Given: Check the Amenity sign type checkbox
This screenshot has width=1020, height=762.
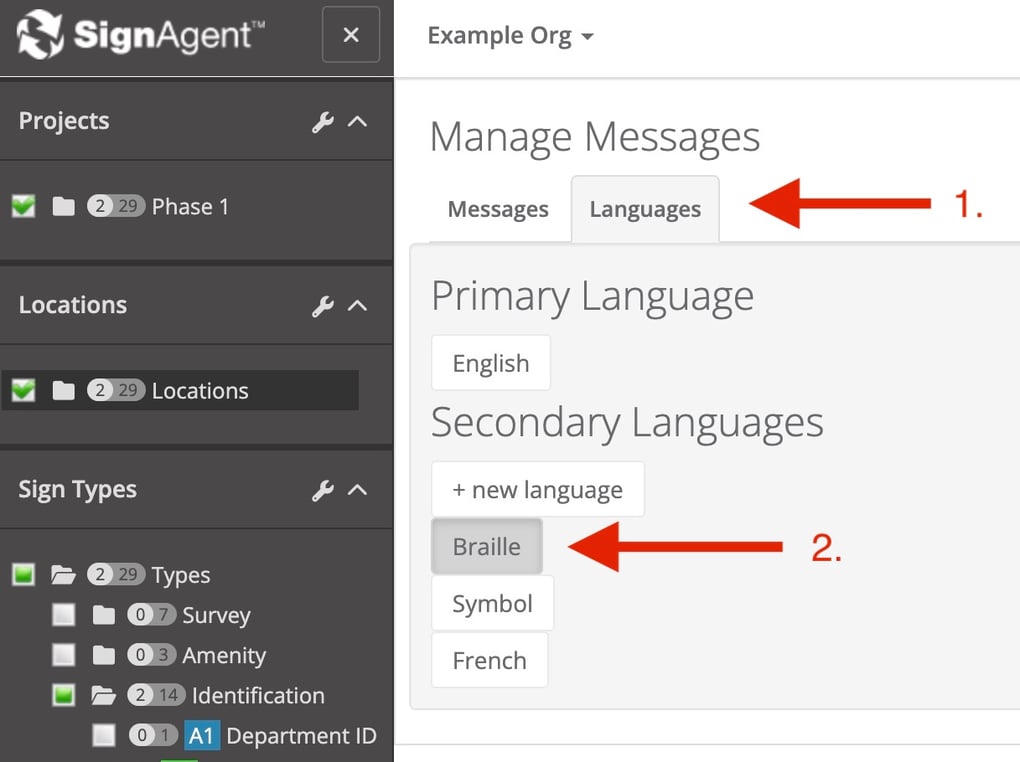Looking at the screenshot, I should pyautogui.click(x=64, y=656).
